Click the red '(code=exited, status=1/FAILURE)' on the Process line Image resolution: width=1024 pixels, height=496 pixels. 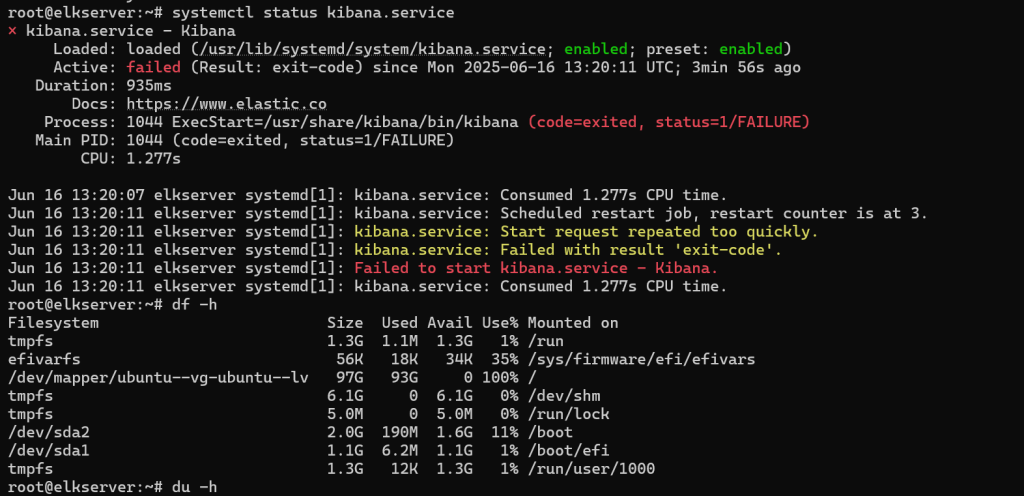click(x=669, y=122)
